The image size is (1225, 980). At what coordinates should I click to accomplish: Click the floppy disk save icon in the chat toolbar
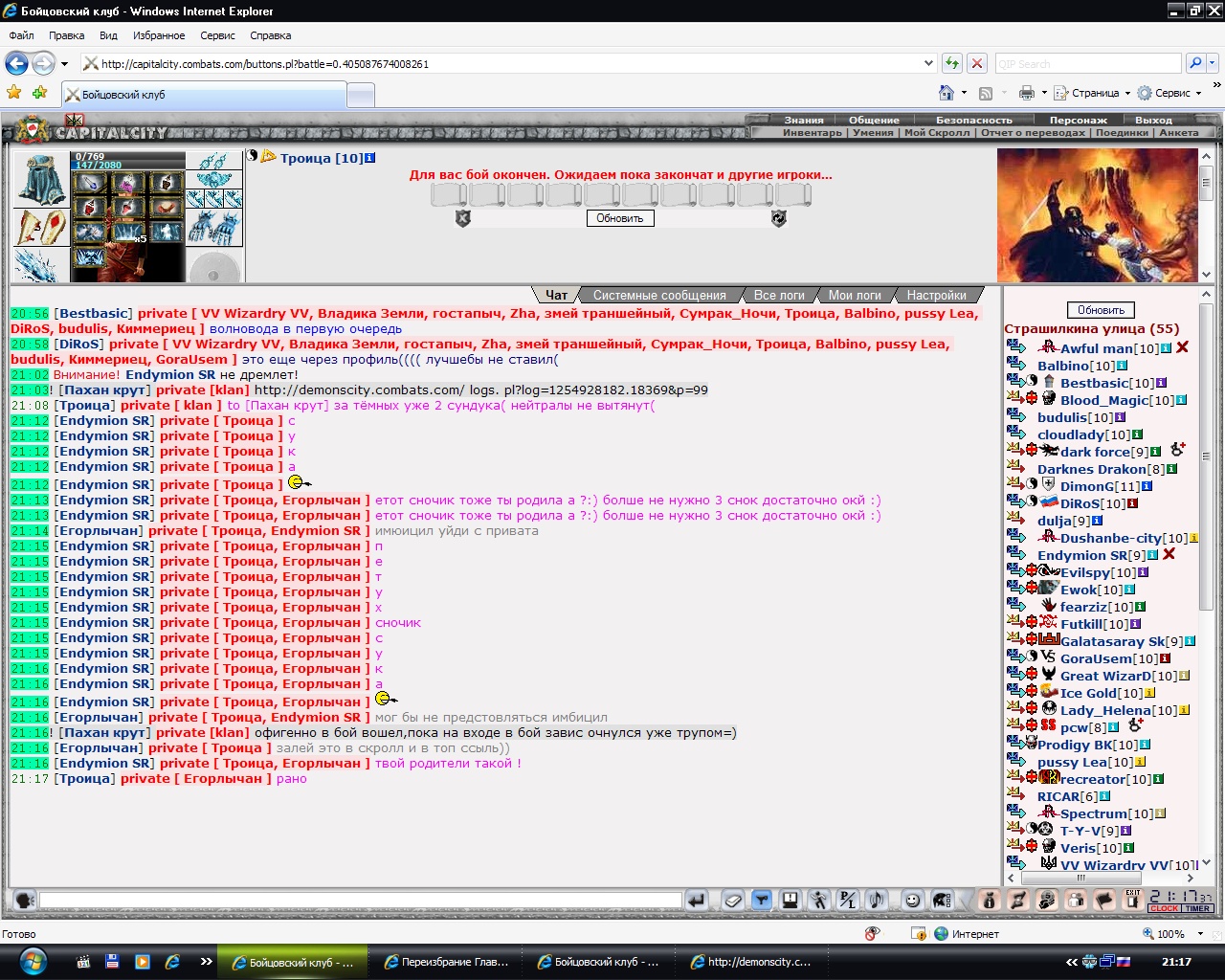point(791,900)
